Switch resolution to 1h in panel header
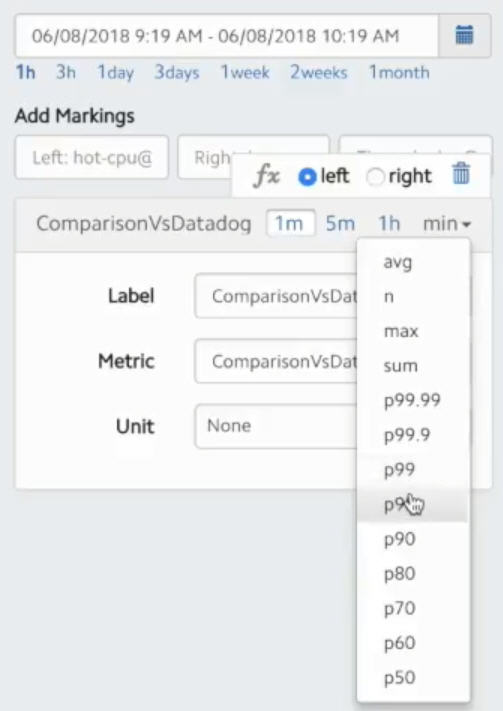 point(389,224)
